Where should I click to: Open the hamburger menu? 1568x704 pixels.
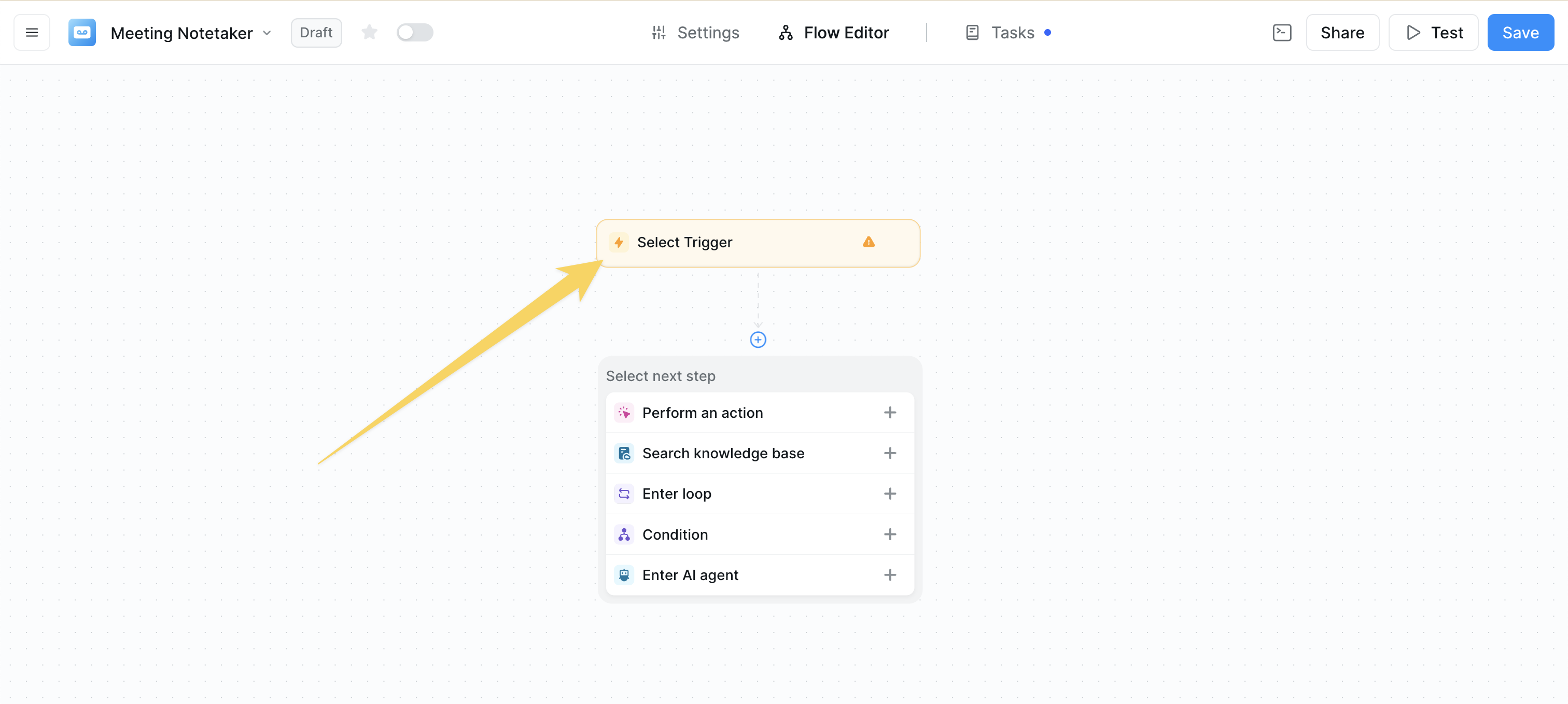pyautogui.click(x=31, y=32)
